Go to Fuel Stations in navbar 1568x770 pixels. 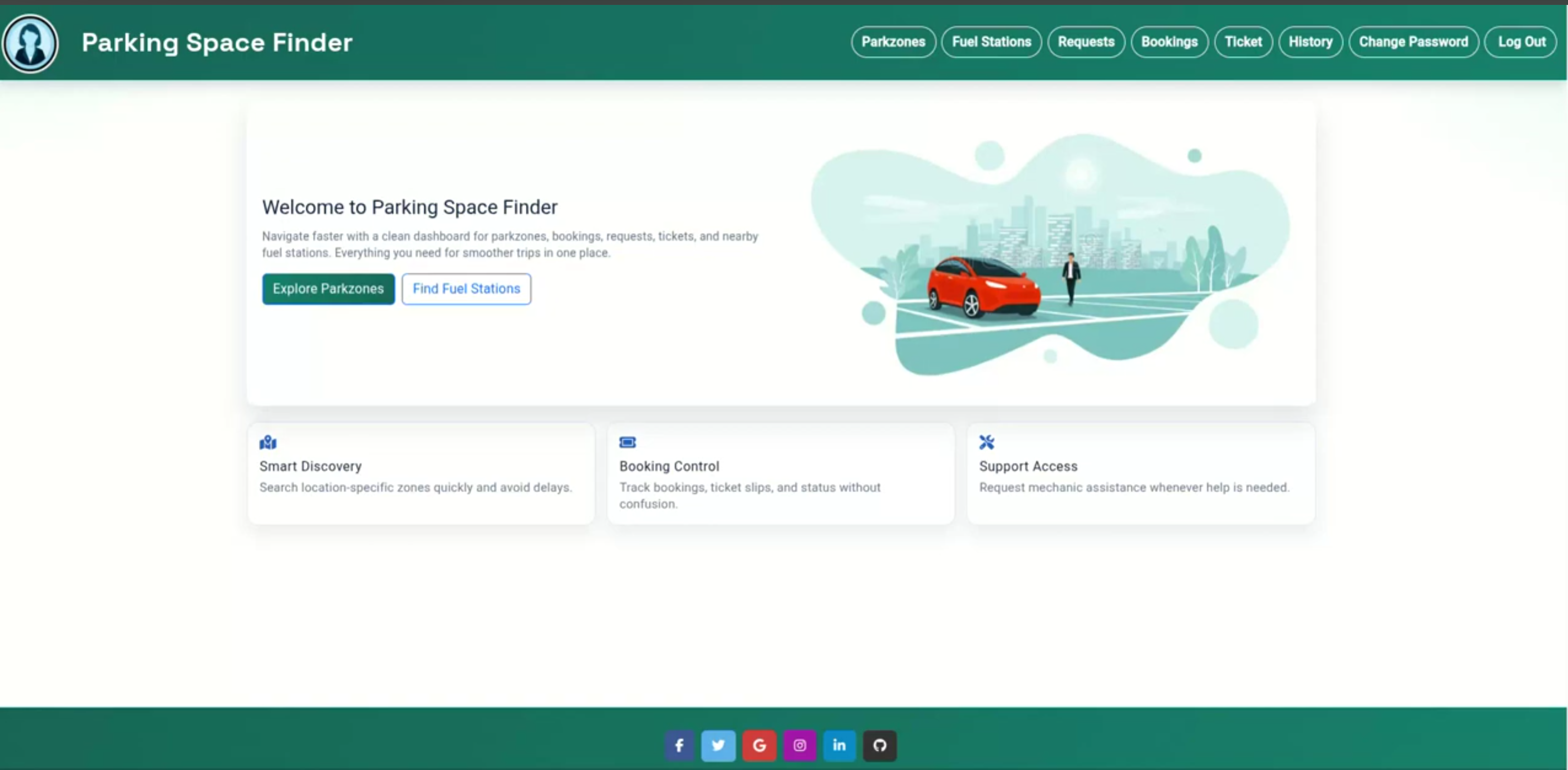pyautogui.click(x=992, y=42)
